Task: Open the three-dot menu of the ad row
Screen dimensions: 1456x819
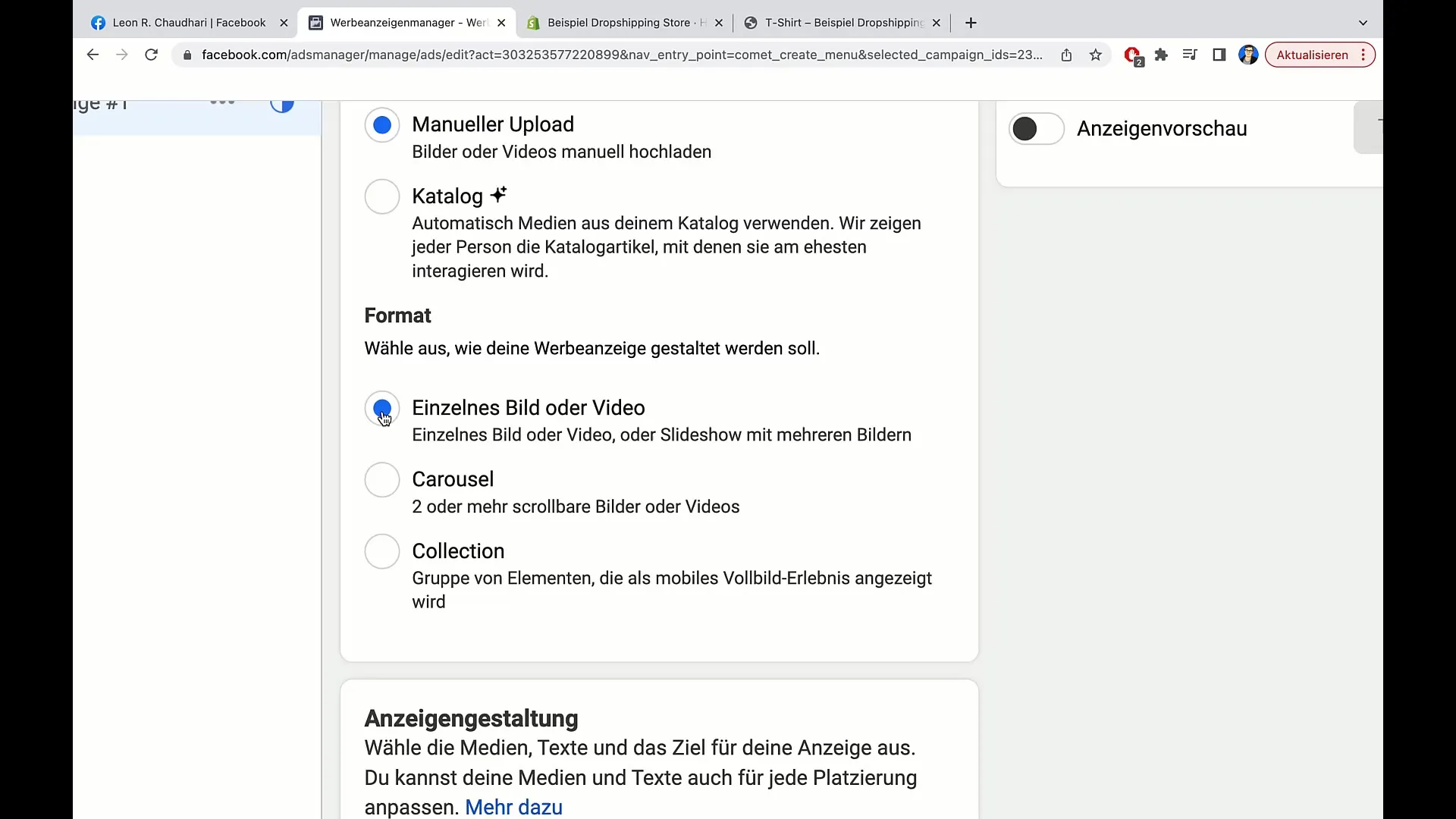Action: 222,102
